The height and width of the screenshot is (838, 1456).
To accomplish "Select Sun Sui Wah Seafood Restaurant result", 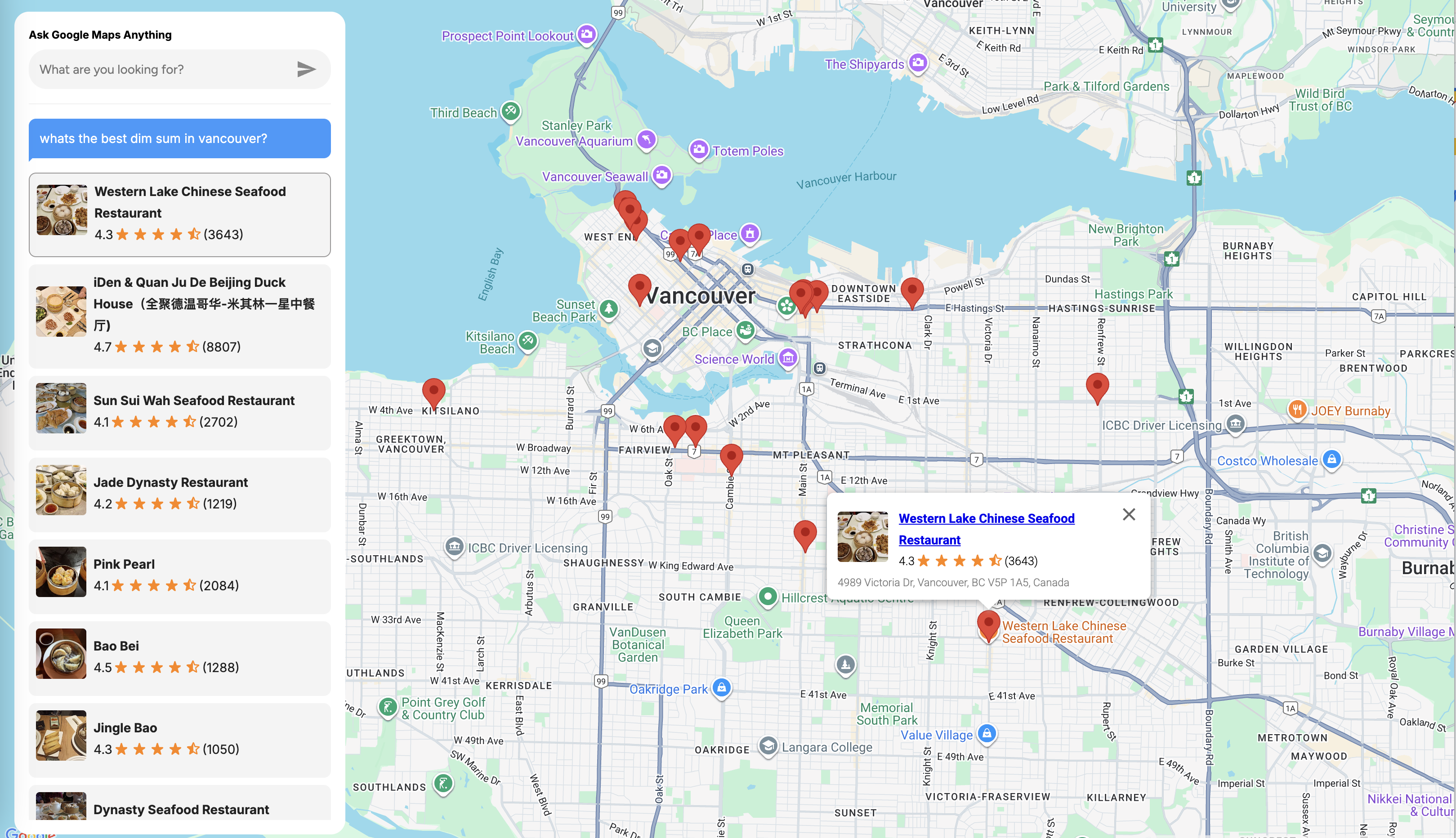I will point(179,412).
